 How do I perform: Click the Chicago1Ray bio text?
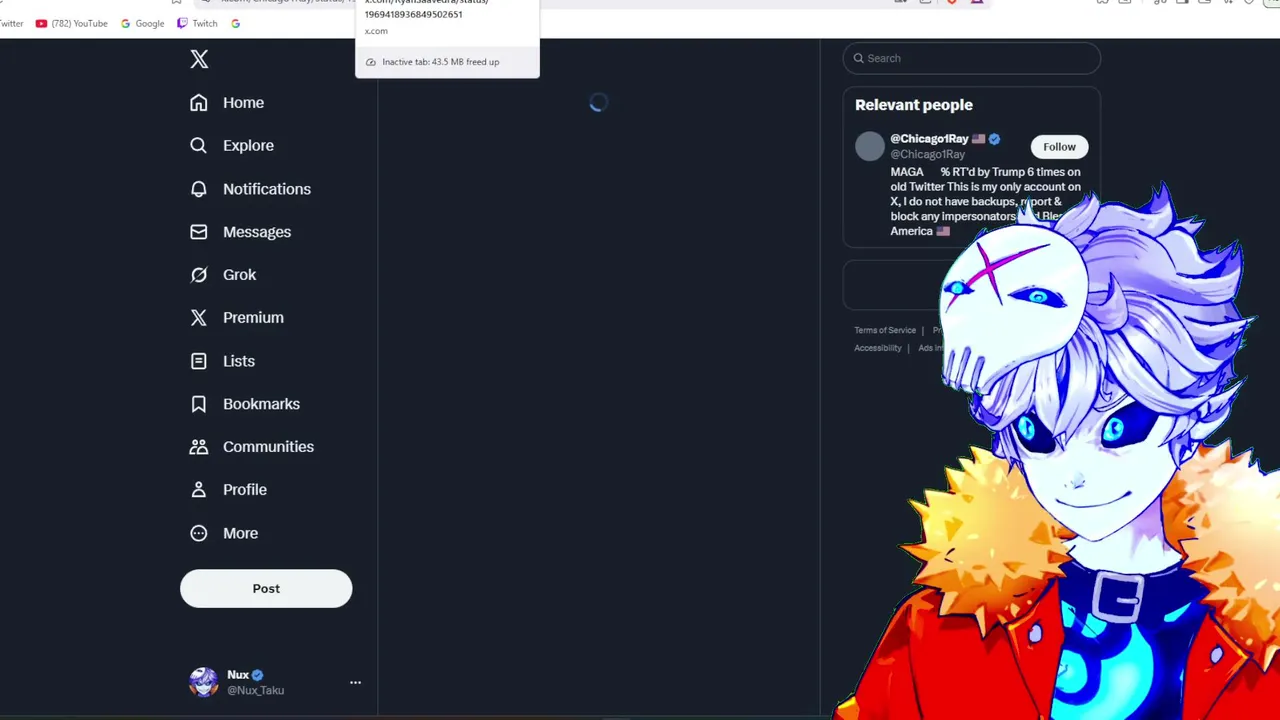tap(985, 201)
